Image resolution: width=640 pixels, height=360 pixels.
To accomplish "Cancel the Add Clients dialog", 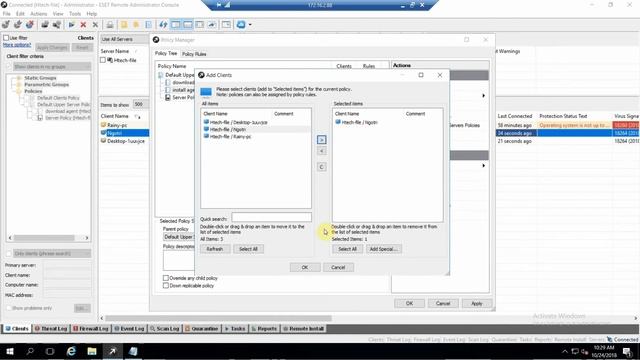I will click(338, 267).
